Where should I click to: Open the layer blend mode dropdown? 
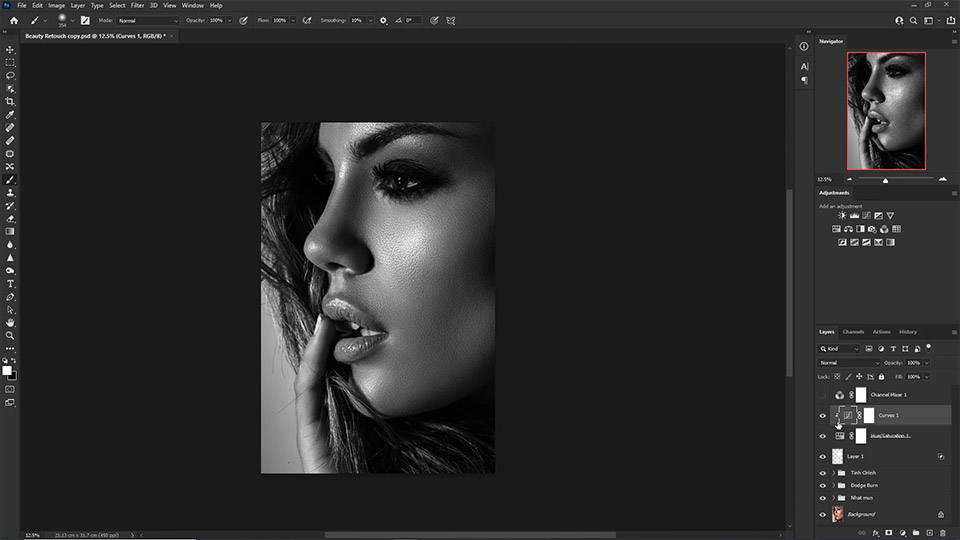click(x=849, y=362)
